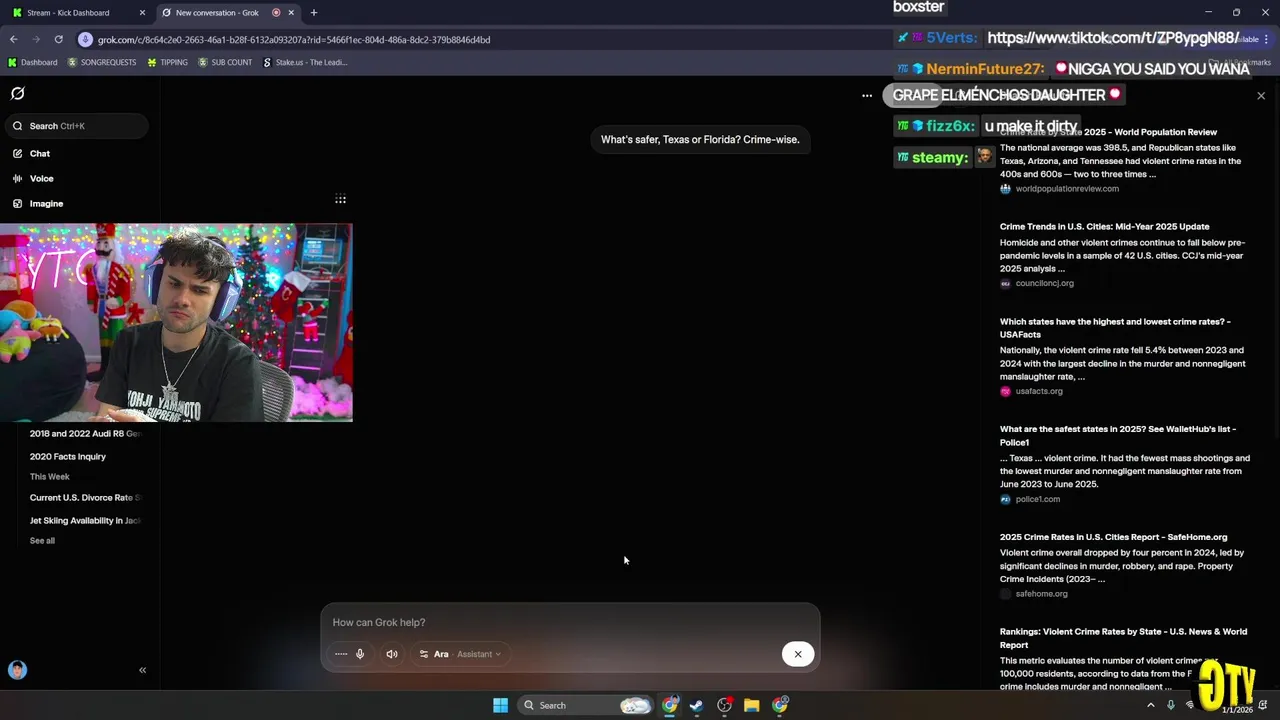
Task: Click the system tray microphone icon
Action: tap(1171, 705)
